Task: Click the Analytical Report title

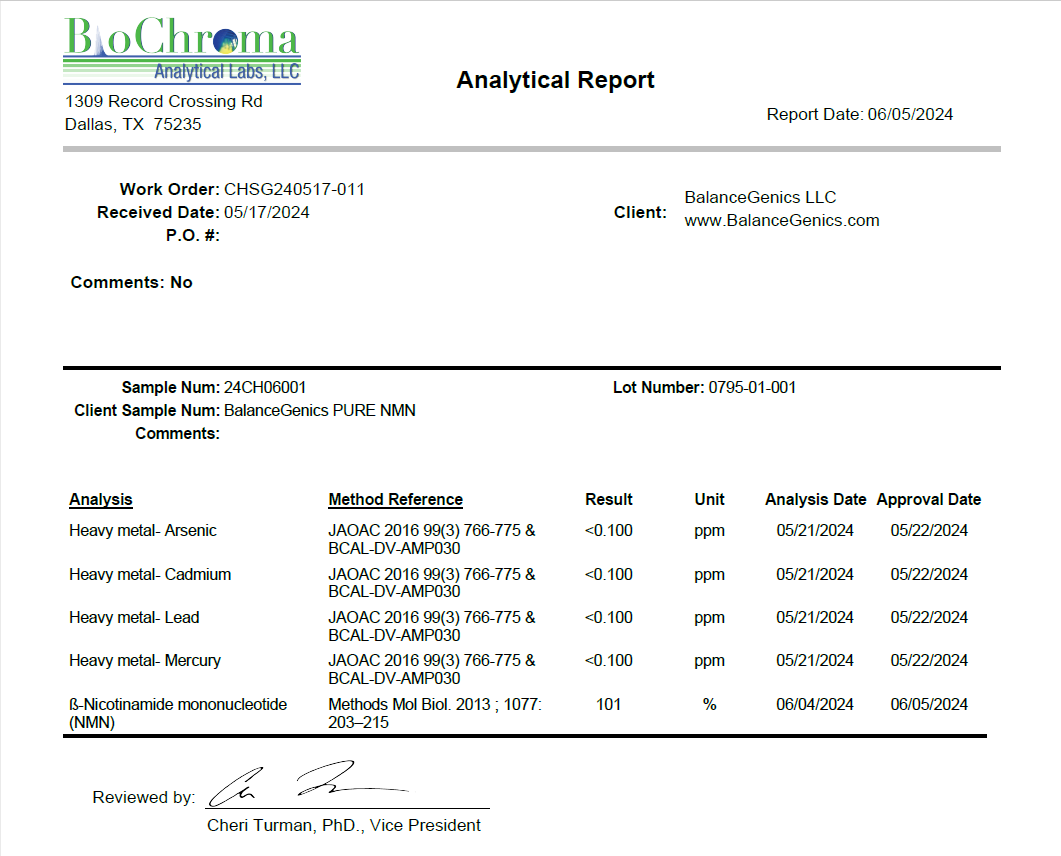Action: (x=555, y=81)
